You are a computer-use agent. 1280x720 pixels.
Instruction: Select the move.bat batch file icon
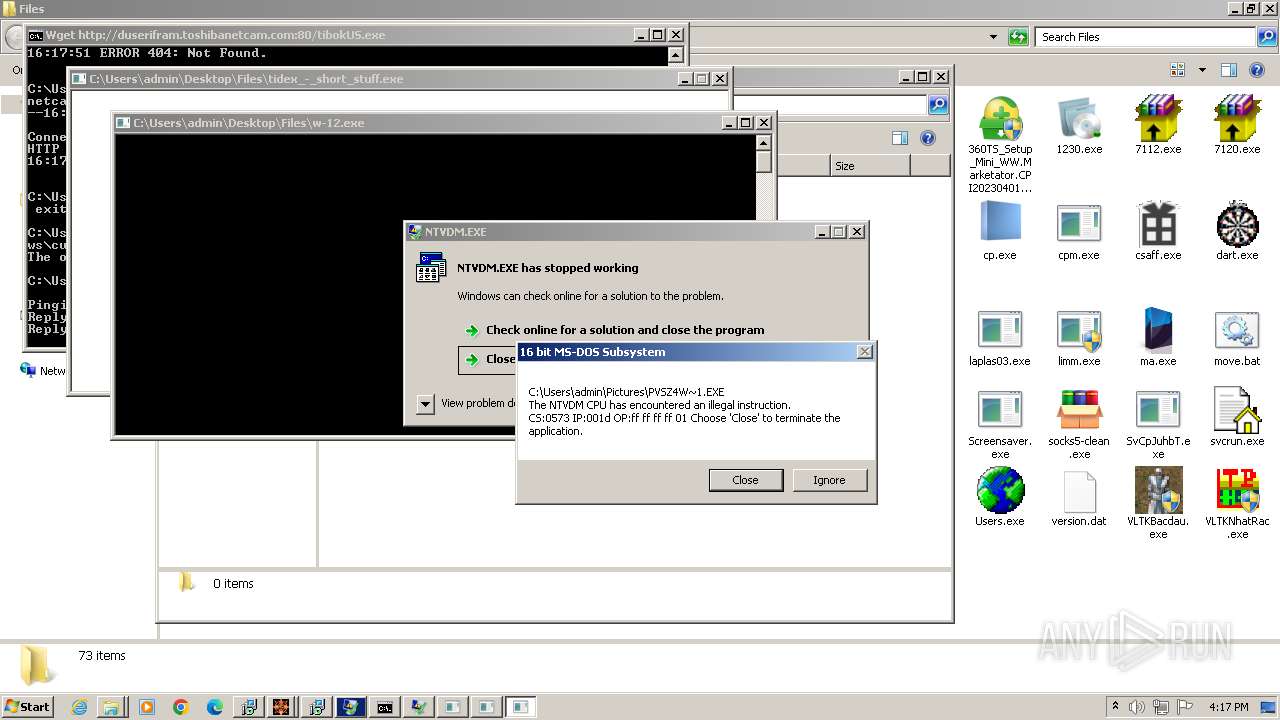1237,330
